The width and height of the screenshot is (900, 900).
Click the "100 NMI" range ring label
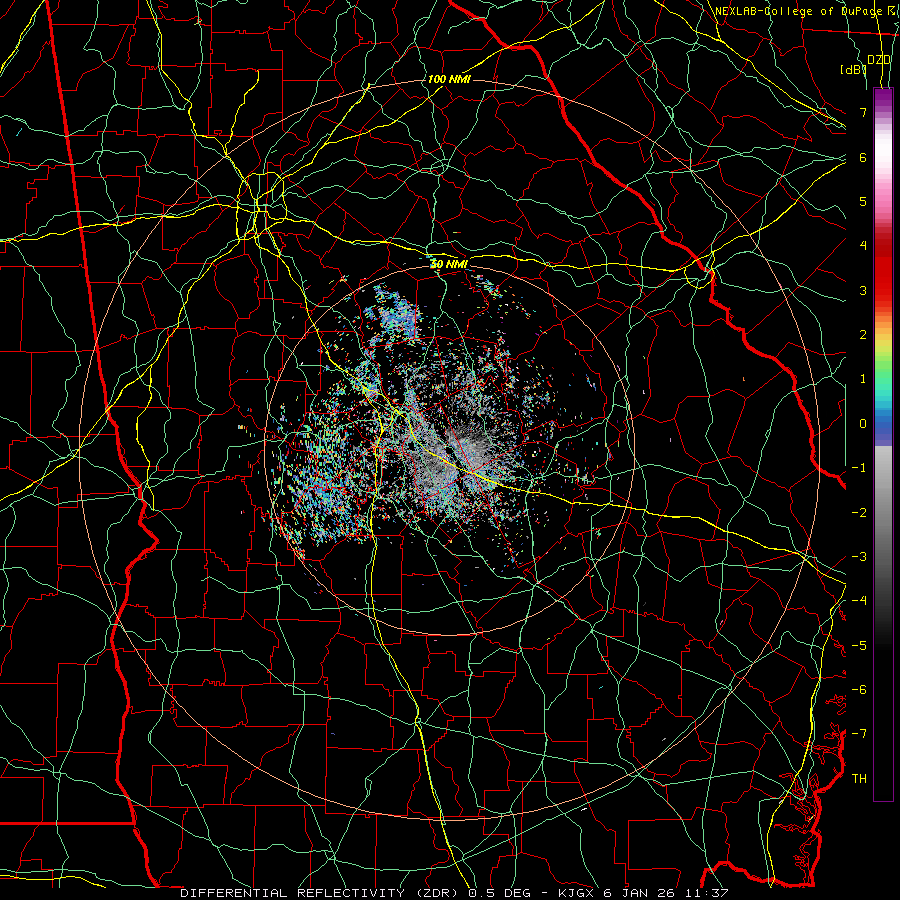(449, 79)
